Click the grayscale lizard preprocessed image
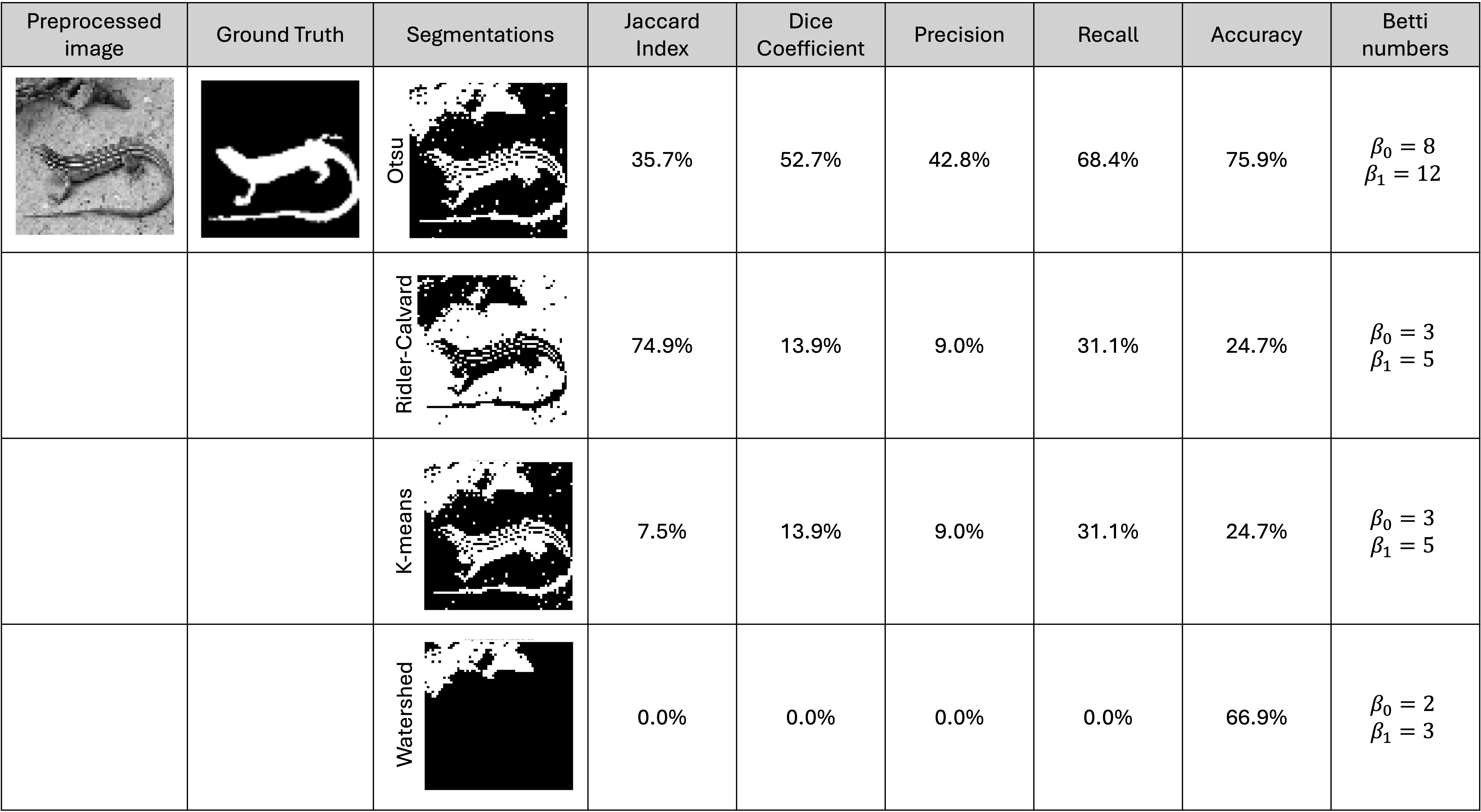This screenshot has width=1481, height=812. click(x=94, y=157)
